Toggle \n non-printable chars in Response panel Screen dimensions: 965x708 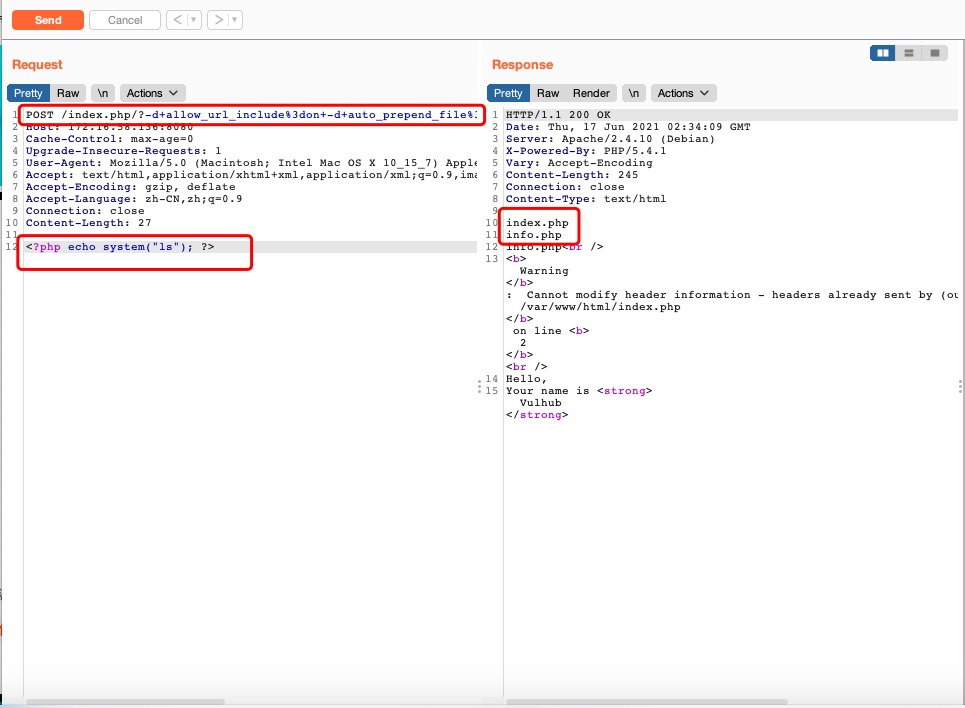click(634, 93)
